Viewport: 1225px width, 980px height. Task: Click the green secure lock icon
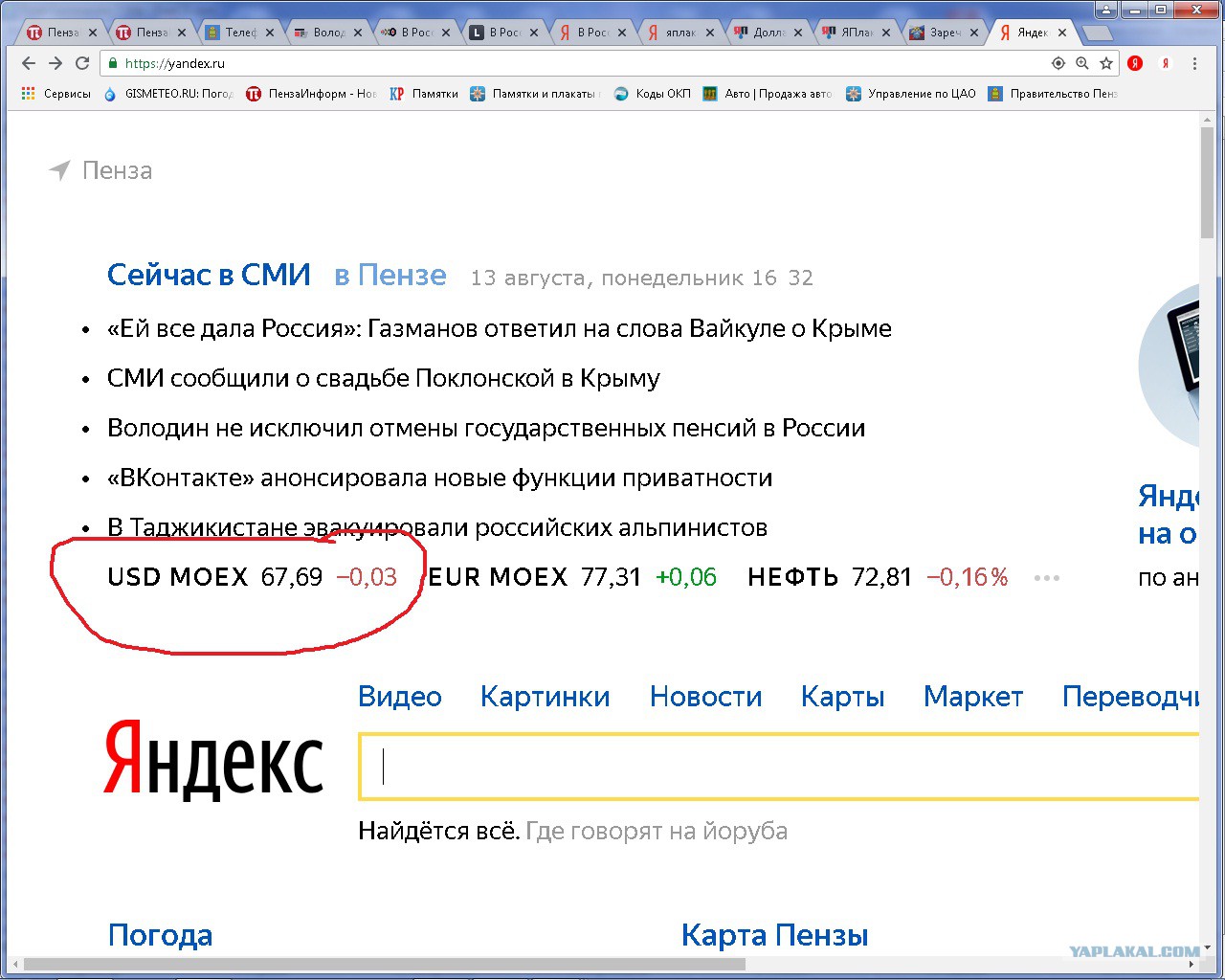tap(114, 63)
